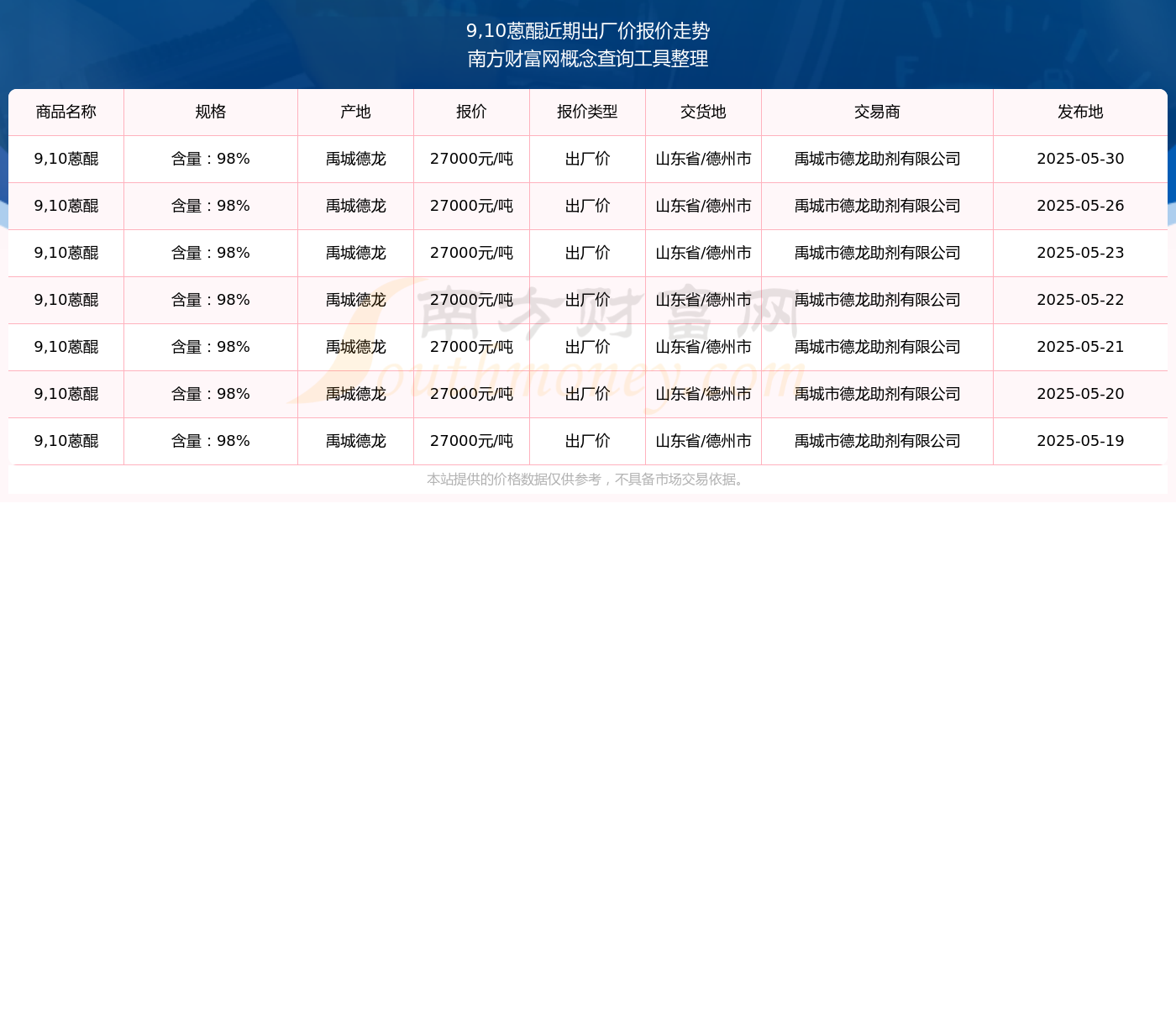
Task: Click the 27000元/吨 price in 2025-05-30 row
Action: click(471, 159)
